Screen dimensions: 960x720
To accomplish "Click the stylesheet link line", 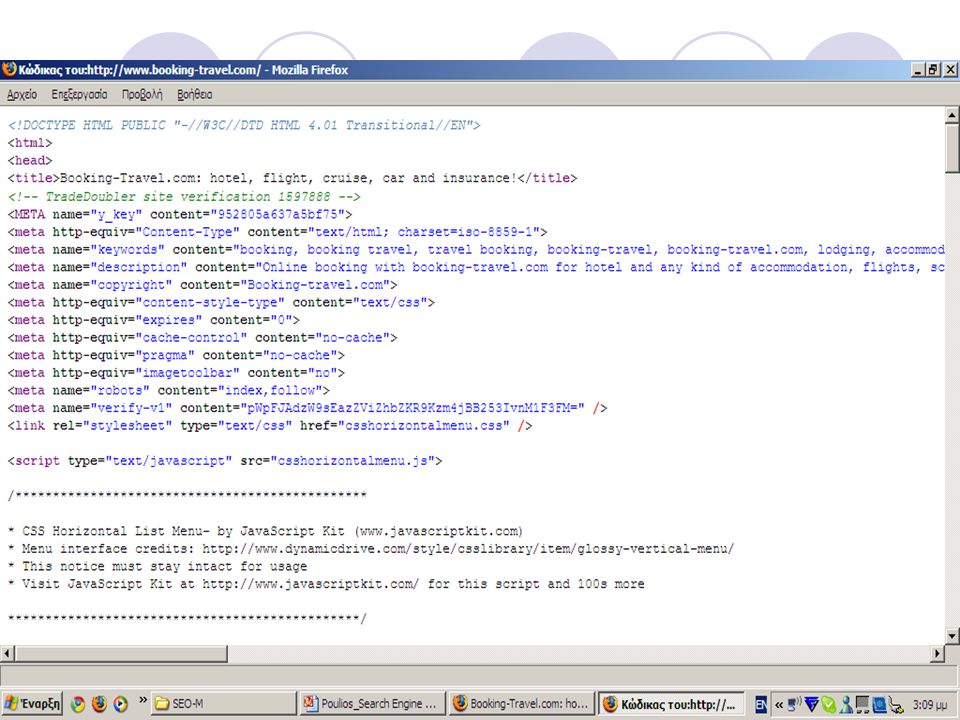I will [x=270, y=426].
